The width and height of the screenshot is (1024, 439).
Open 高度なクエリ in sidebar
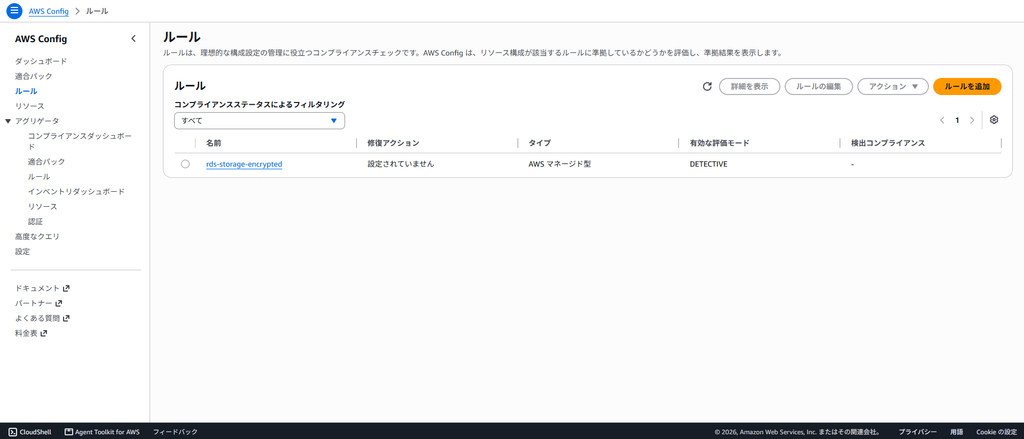point(37,236)
